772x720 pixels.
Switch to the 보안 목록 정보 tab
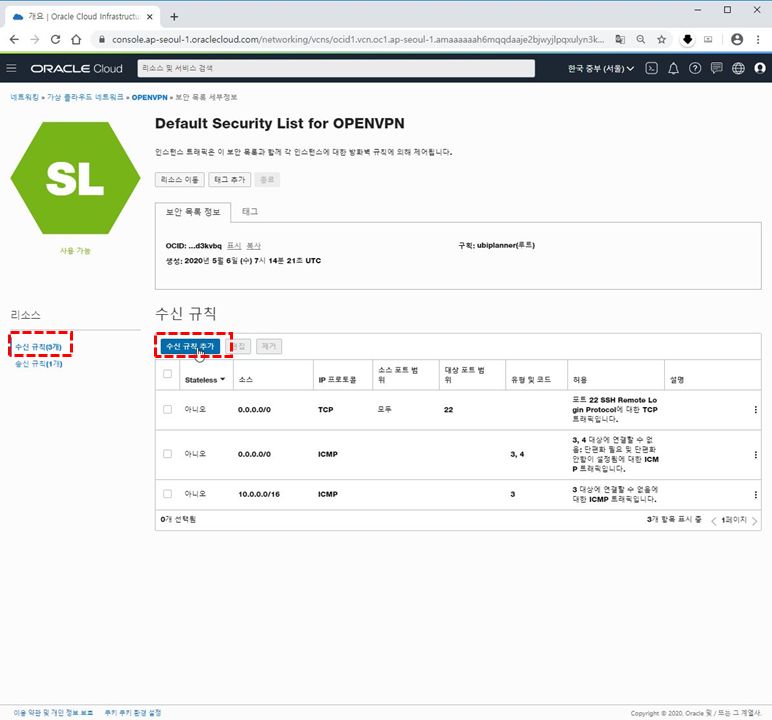tap(193, 212)
